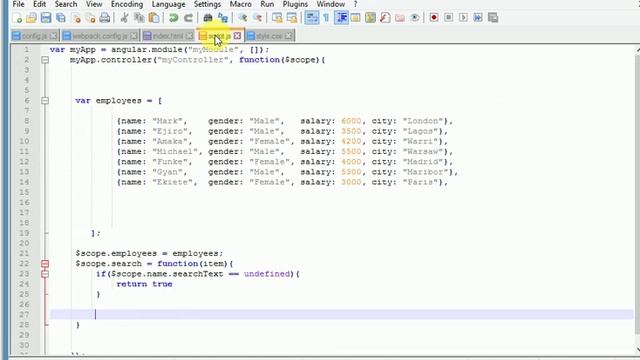The image size is (640, 360).
Task: Cut selection with the scissors icon
Action: click(124, 18)
